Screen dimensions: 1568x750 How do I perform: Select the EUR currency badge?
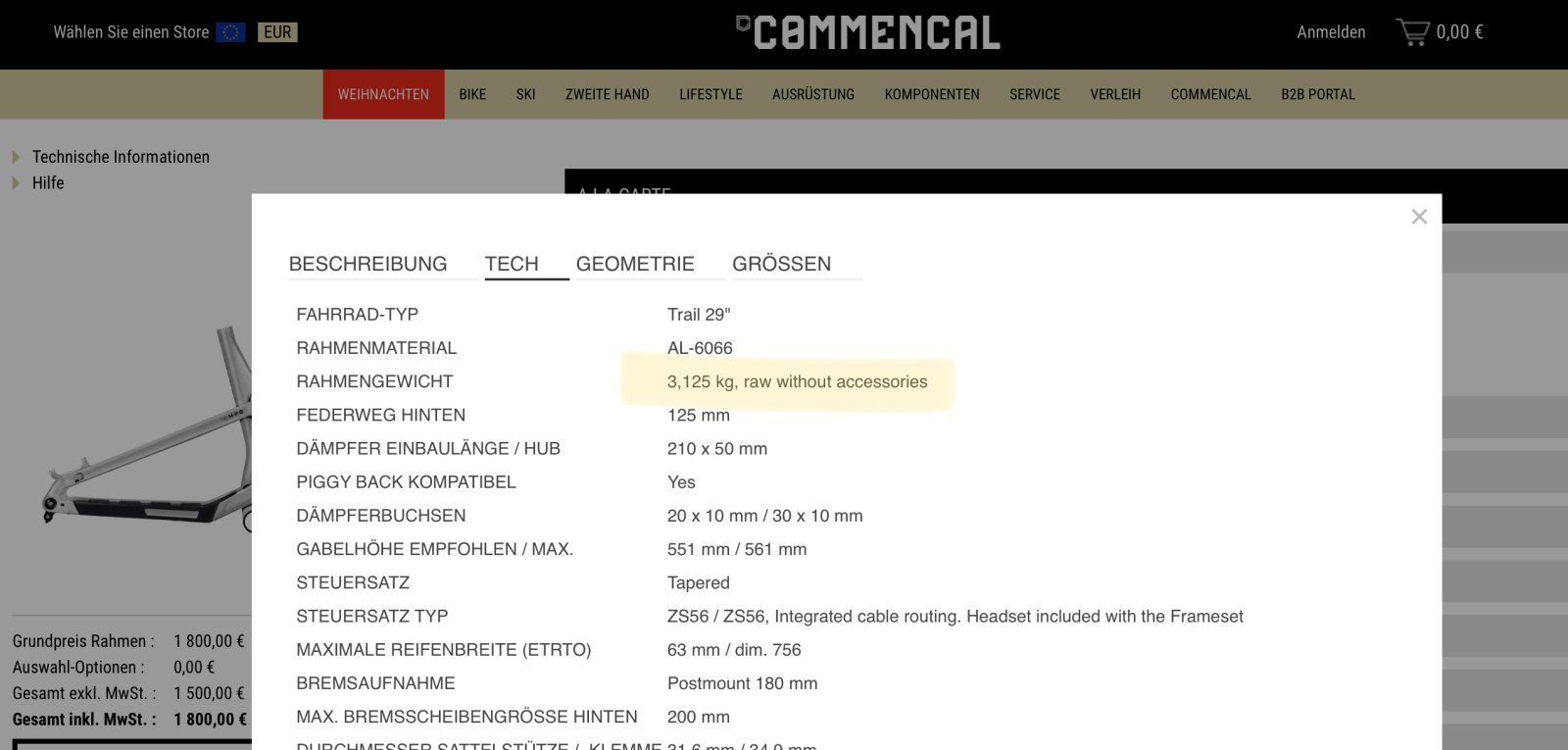click(277, 32)
